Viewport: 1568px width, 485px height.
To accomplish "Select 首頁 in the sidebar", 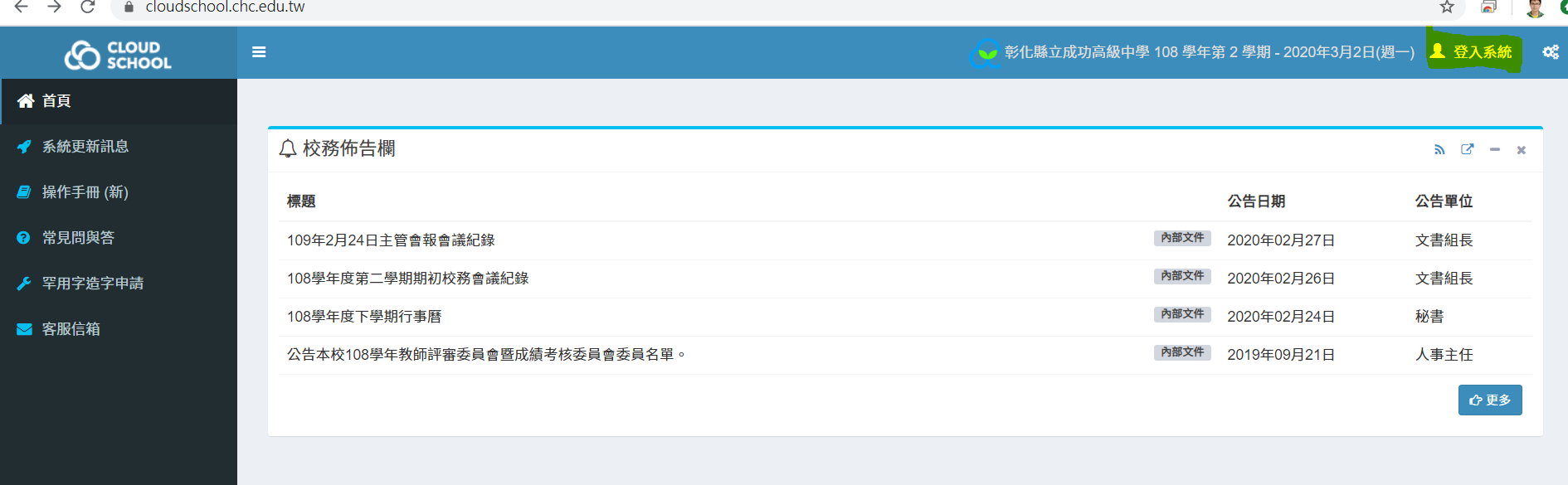I will tap(119, 101).
